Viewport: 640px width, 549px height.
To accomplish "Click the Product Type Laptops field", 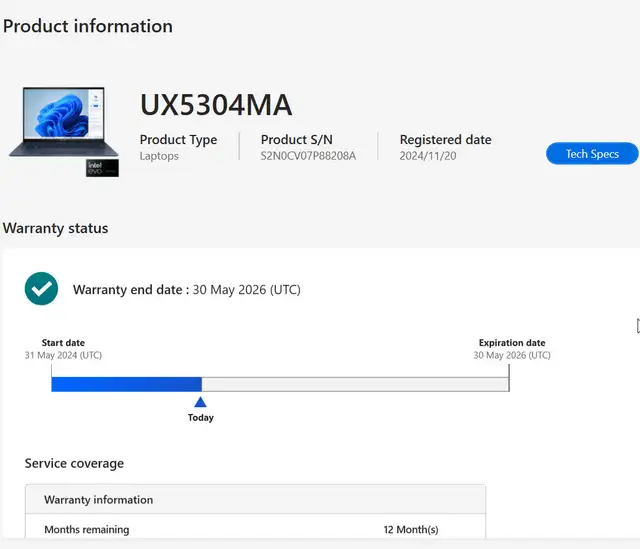I will click(x=178, y=147).
